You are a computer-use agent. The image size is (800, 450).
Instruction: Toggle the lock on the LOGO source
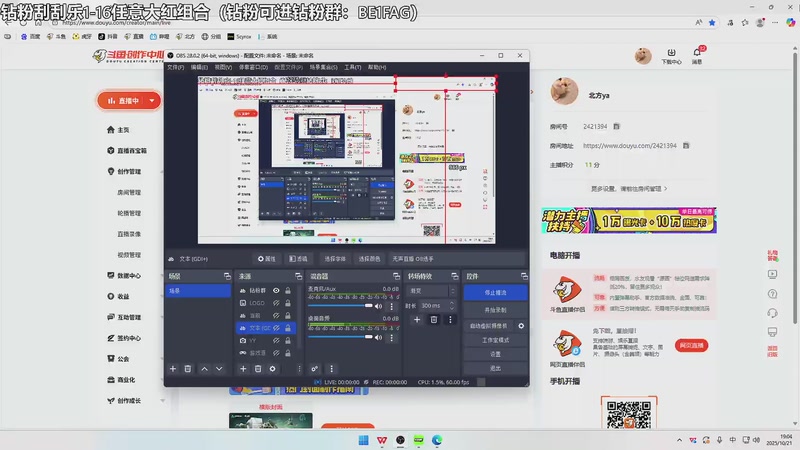[288, 303]
